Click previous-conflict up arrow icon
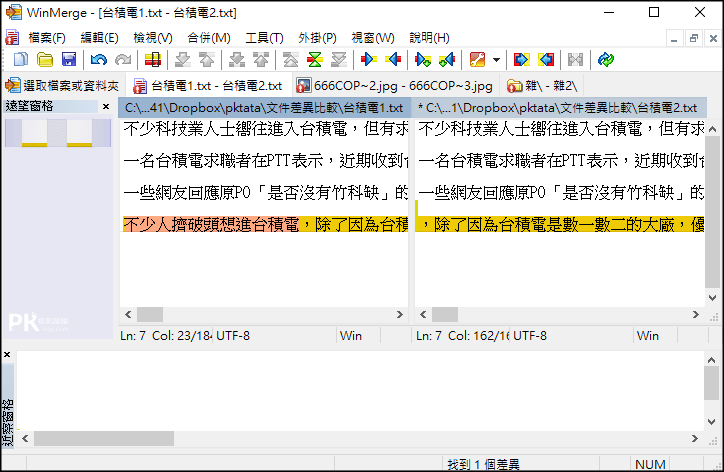 tap(261, 60)
